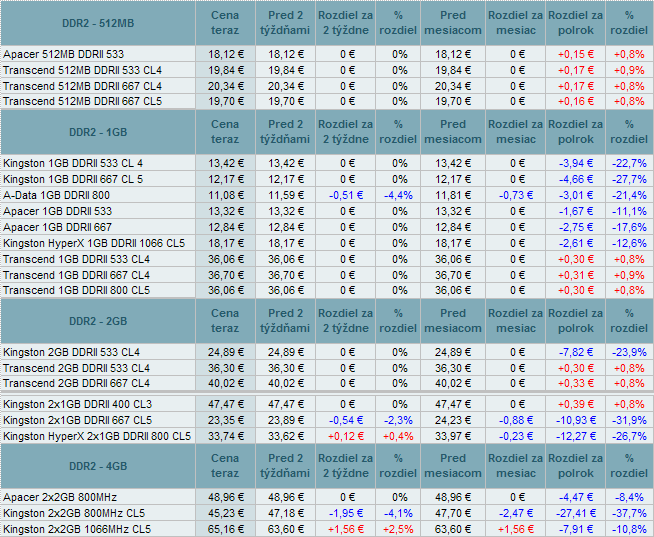The image size is (654, 537).
Task: Click the -31,9% half-year percent cell
Action: [x=629, y=420]
